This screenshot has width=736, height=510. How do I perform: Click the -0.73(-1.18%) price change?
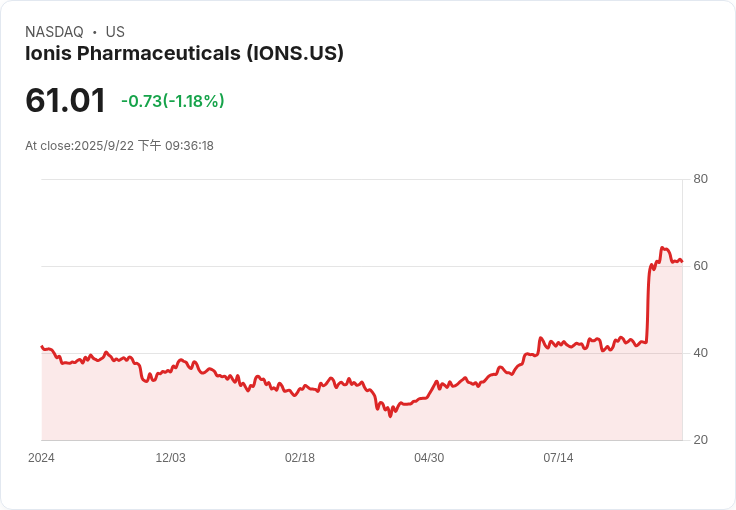(172, 101)
